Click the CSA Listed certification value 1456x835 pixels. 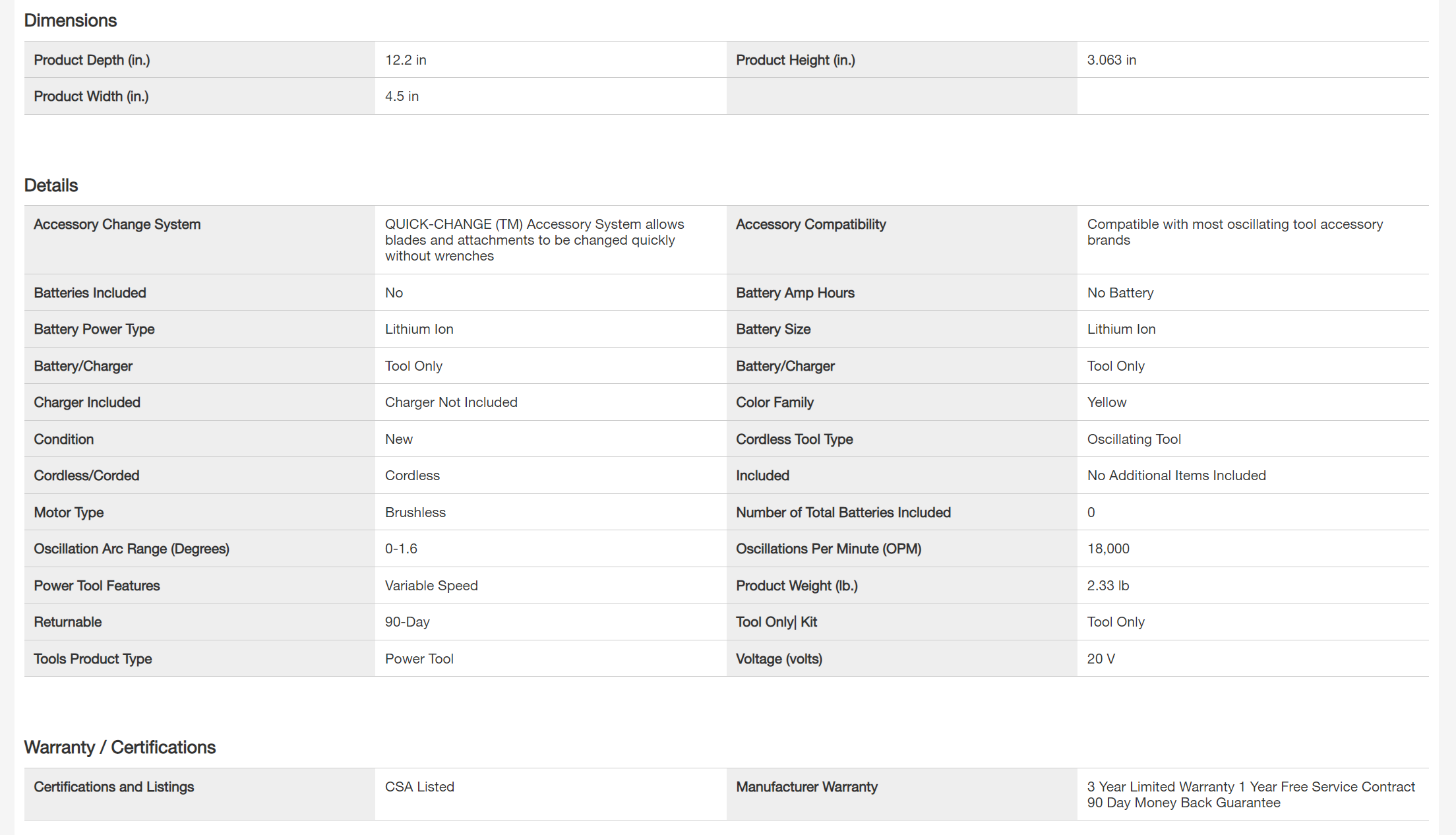(419, 787)
